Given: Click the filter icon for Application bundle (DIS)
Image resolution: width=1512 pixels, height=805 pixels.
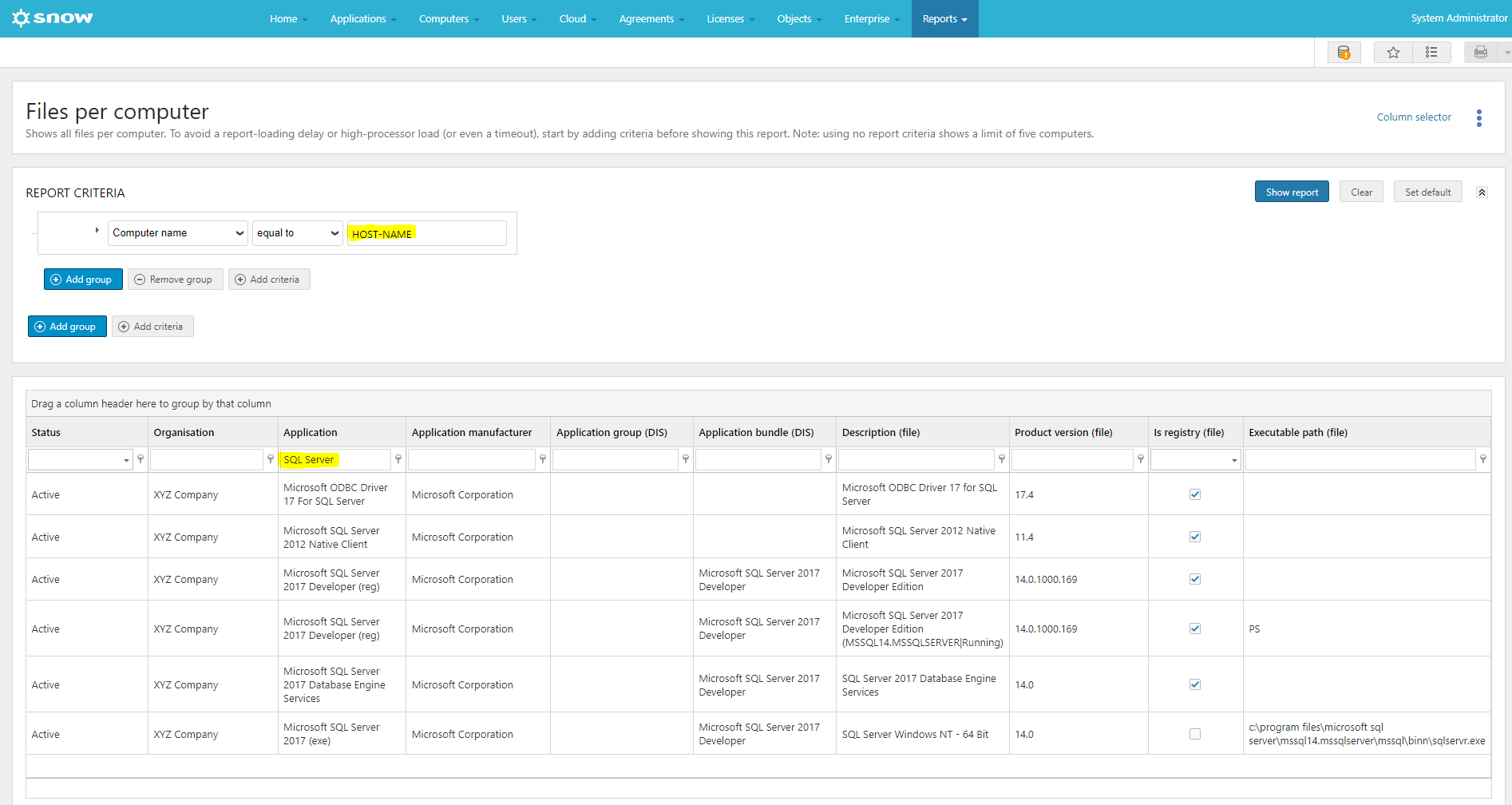Looking at the screenshot, I should click(x=829, y=459).
